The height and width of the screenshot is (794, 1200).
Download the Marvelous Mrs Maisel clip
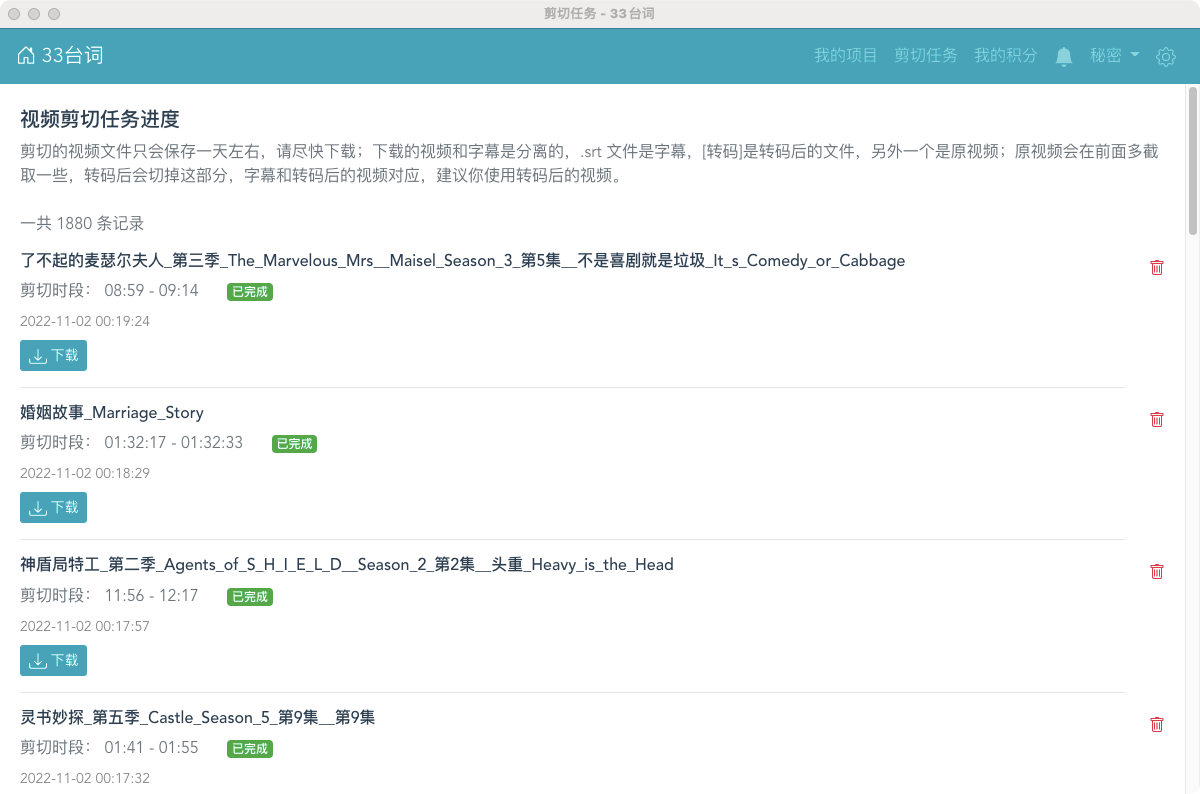pos(53,355)
